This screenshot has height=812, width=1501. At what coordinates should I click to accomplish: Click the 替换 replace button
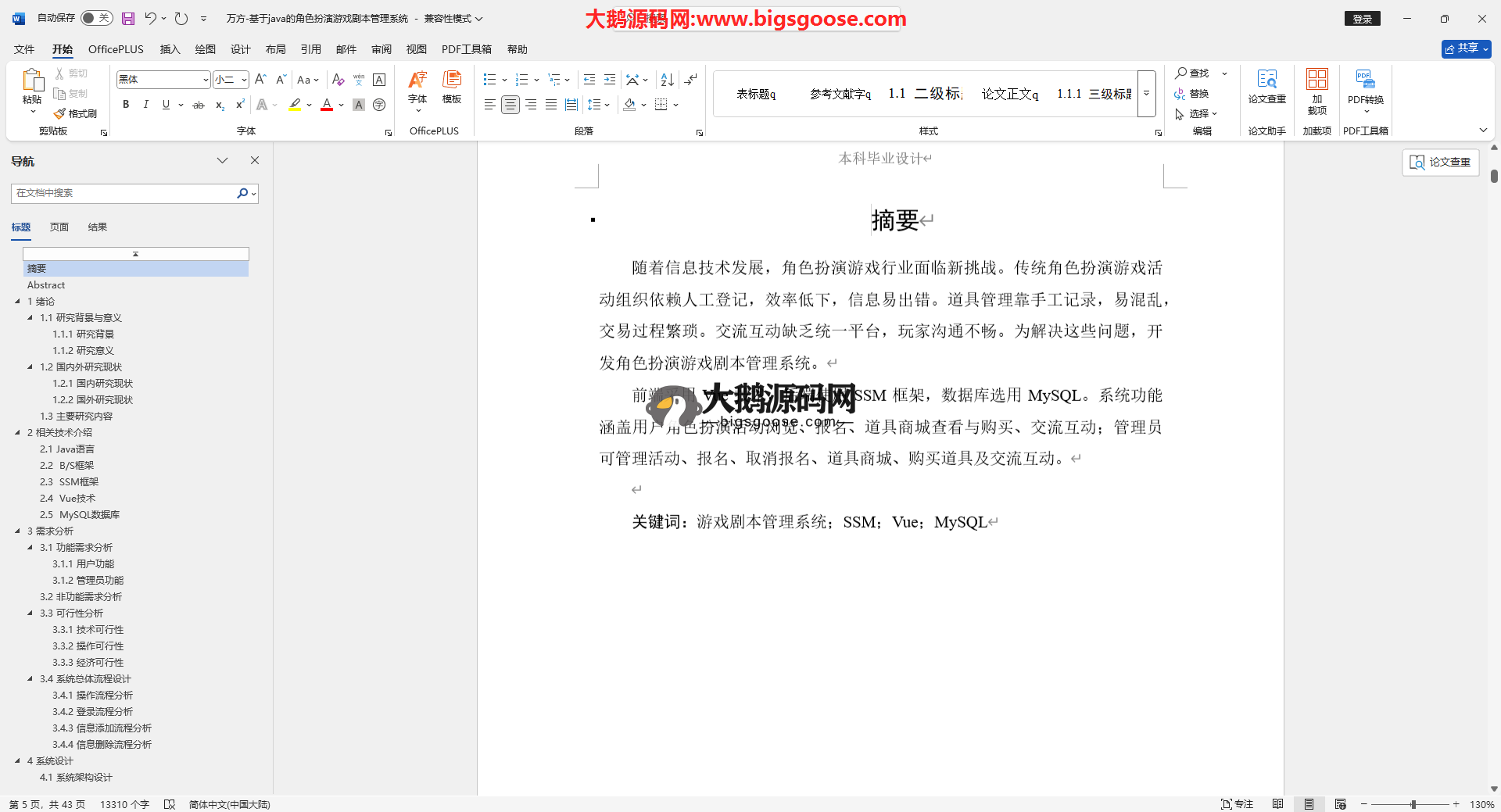[x=1192, y=94]
